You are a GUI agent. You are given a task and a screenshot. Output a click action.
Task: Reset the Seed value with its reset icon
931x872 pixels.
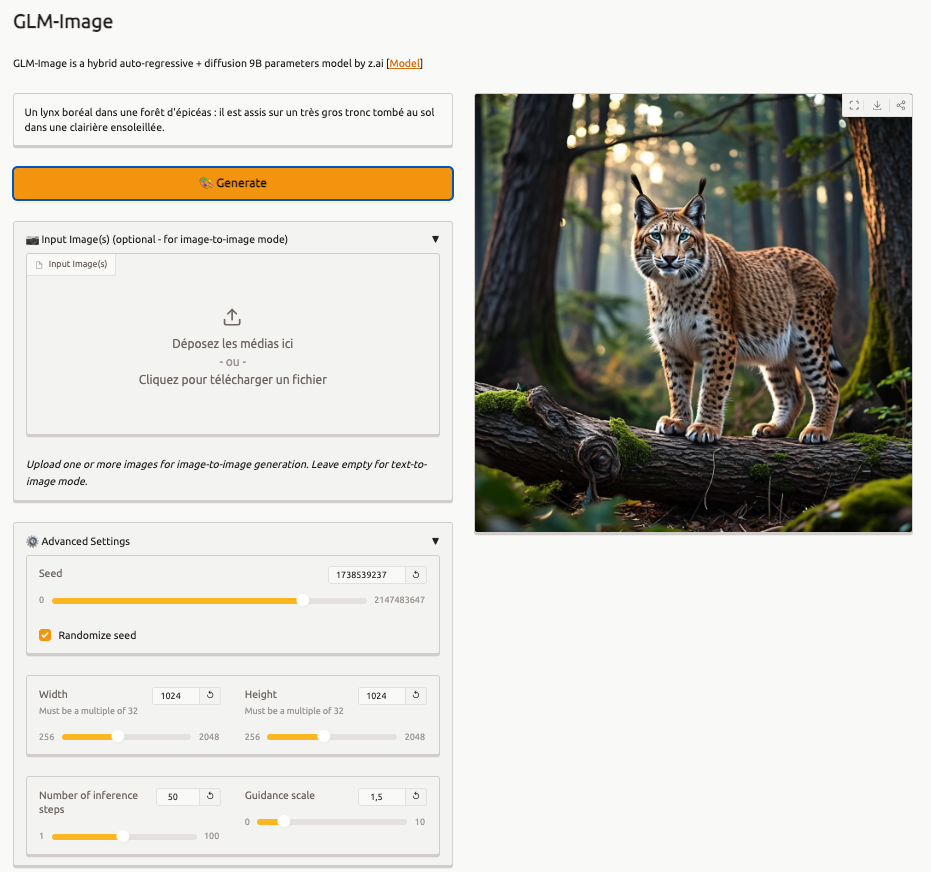point(416,575)
